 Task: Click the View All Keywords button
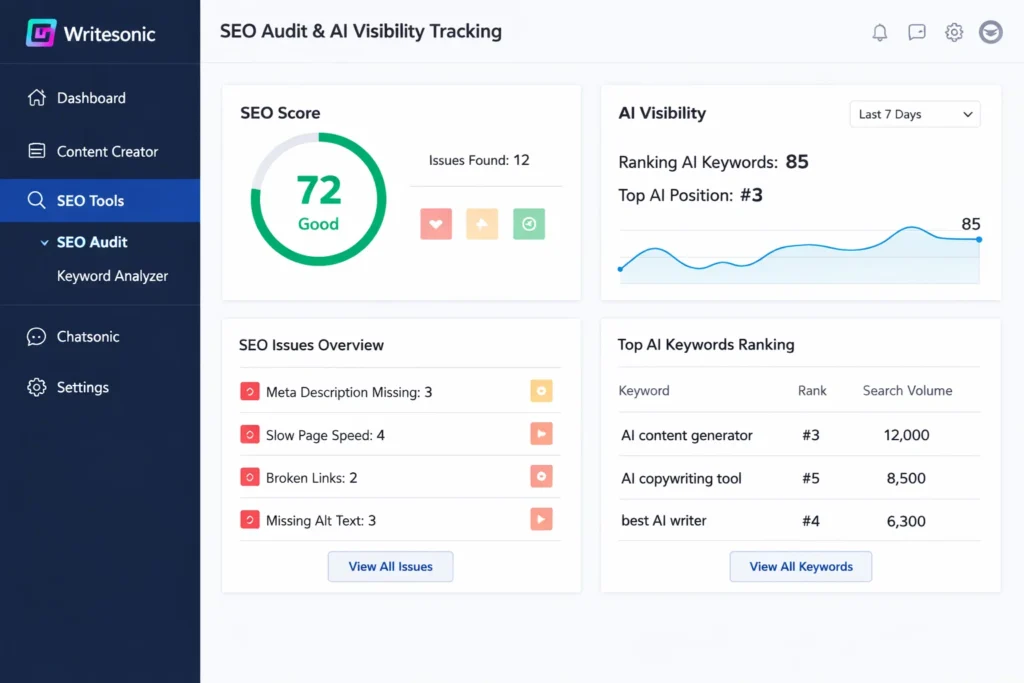tap(800, 566)
